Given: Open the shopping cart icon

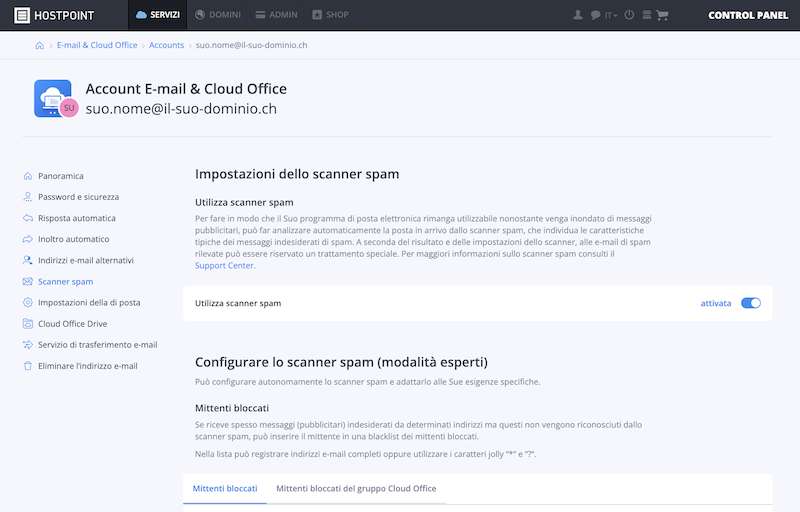Looking at the screenshot, I should coord(662,15).
